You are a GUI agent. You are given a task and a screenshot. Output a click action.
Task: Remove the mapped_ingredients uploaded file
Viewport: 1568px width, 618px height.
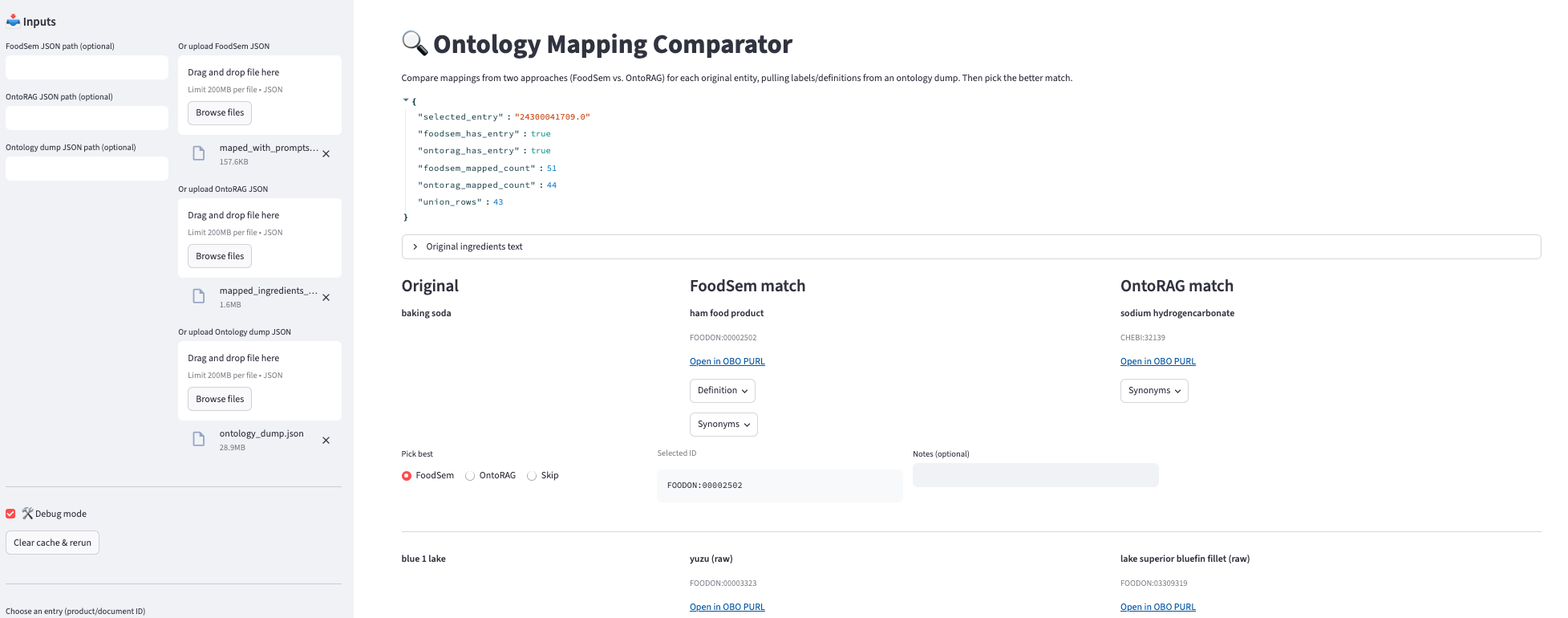(x=326, y=298)
